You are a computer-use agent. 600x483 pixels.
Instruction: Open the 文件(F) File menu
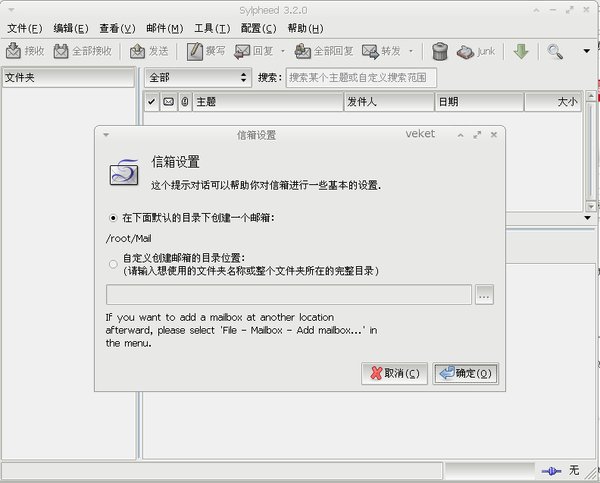[25, 28]
